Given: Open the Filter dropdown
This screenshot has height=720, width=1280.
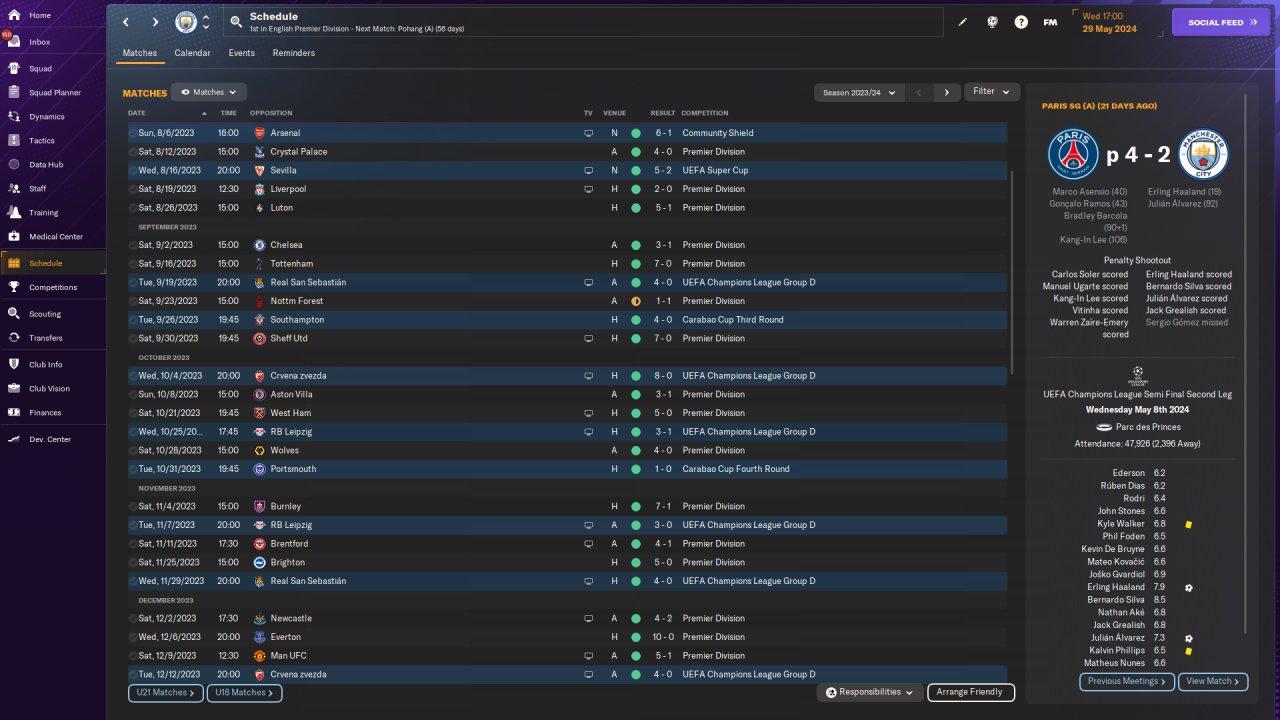Looking at the screenshot, I should (992, 92).
